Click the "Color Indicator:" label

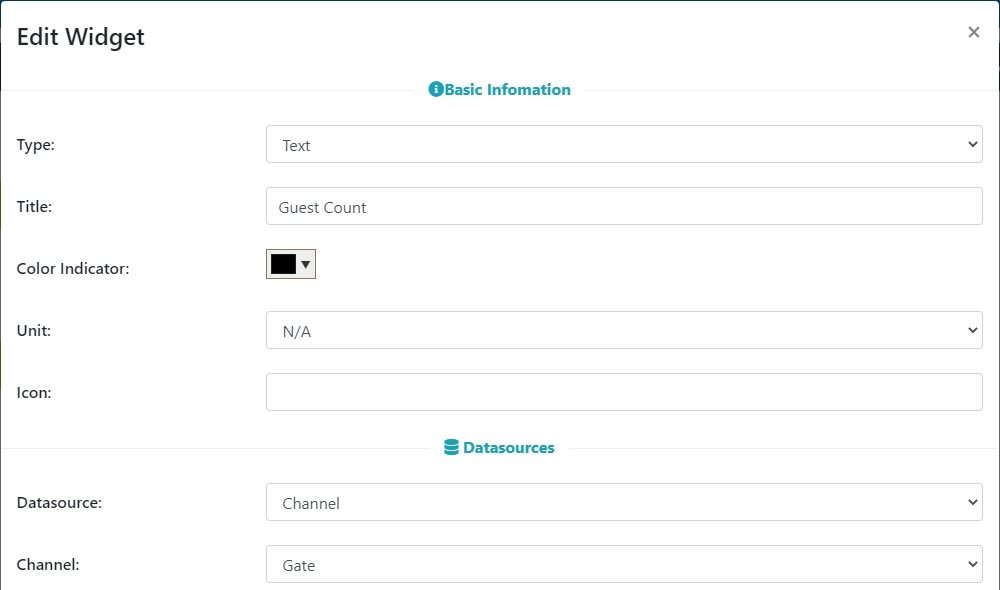tap(73, 269)
